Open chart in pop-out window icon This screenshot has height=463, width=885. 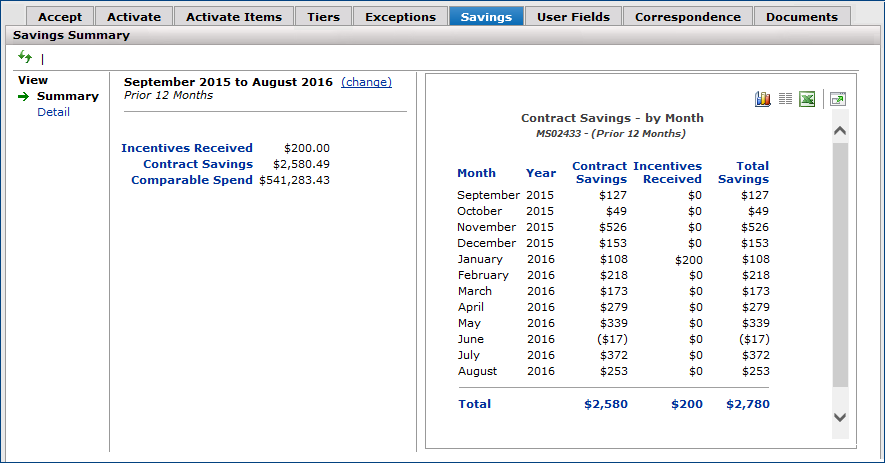[x=837, y=99]
